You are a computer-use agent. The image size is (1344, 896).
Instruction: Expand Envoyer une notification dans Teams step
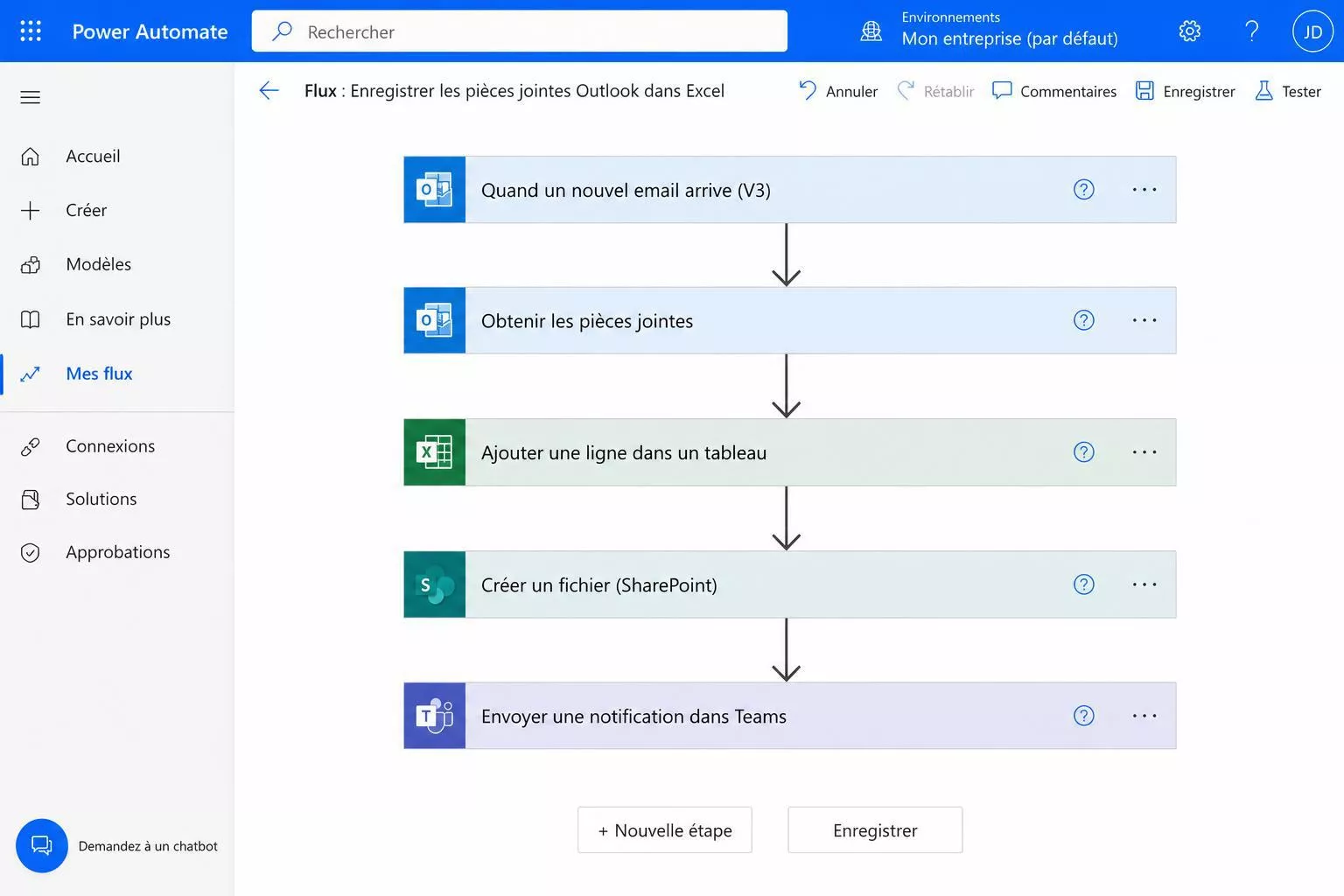point(789,716)
